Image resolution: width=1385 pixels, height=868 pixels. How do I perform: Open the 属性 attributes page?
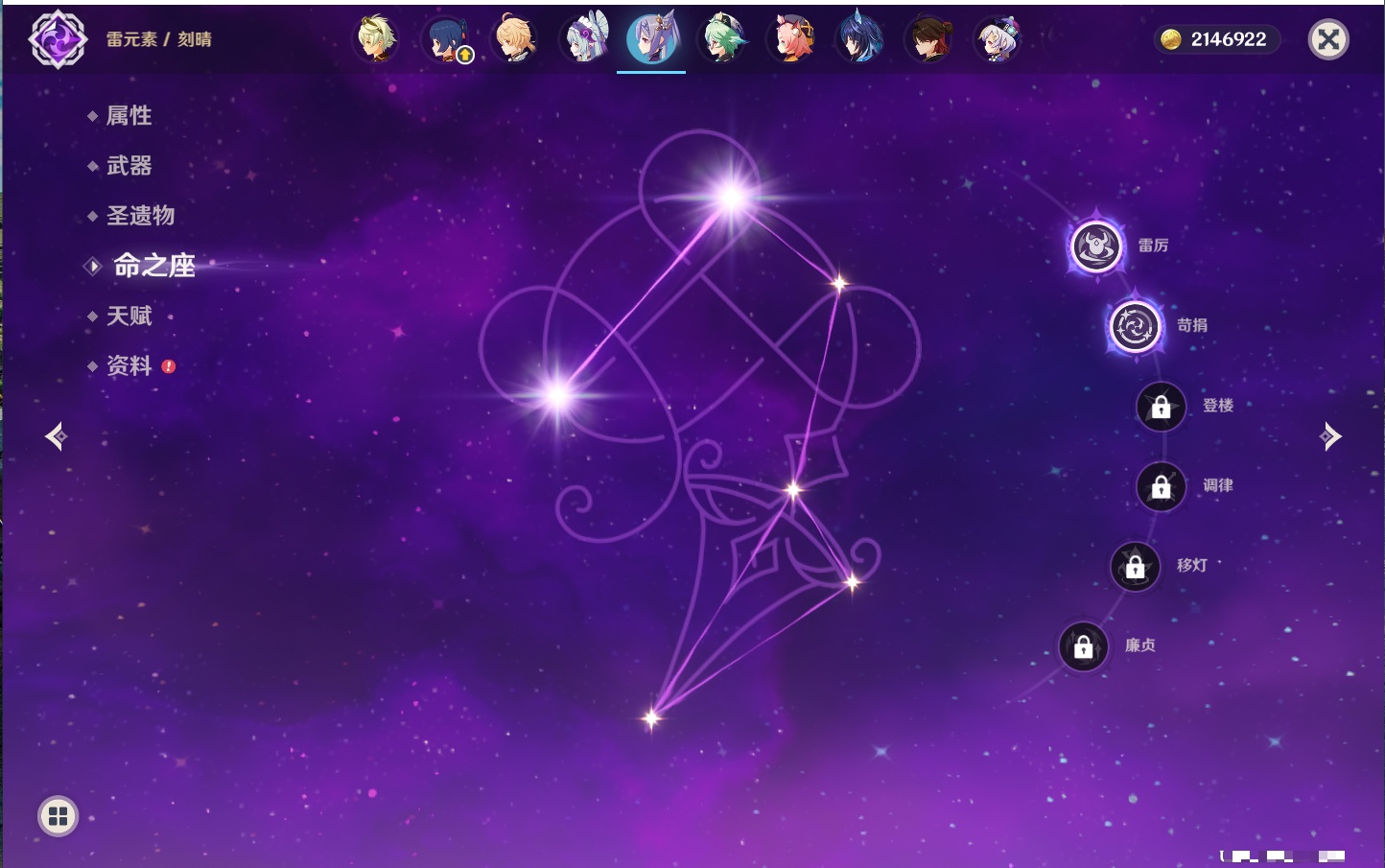129,116
